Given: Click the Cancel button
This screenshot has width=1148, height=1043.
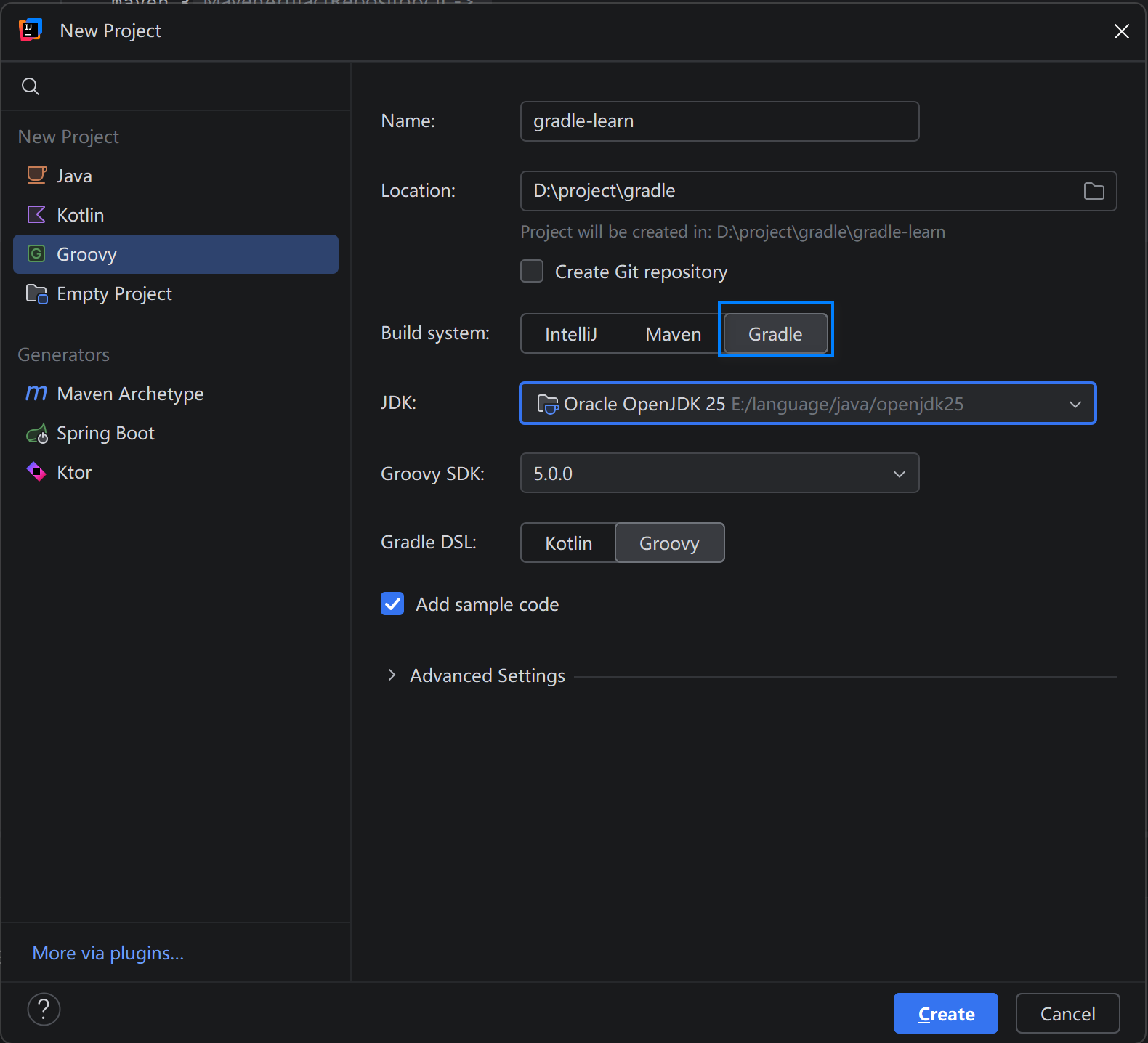Looking at the screenshot, I should [x=1067, y=1013].
